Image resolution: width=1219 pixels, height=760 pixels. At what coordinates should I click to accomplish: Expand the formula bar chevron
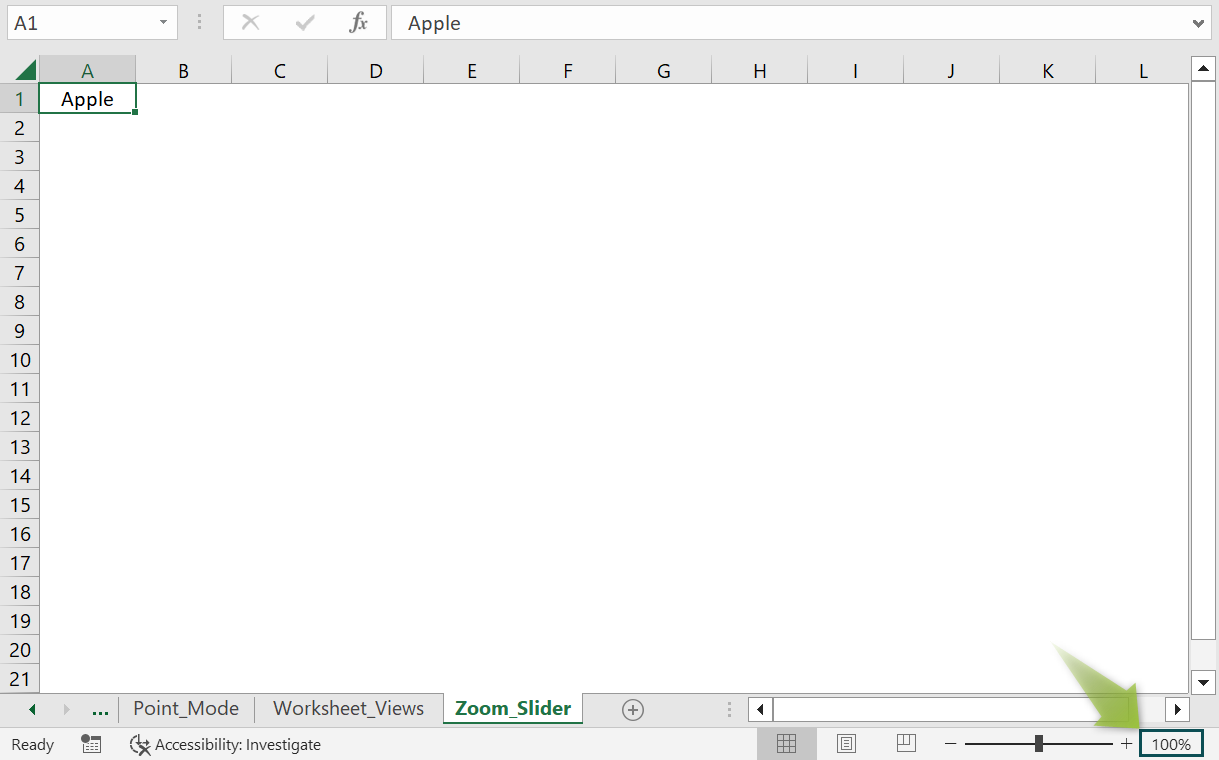pyautogui.click(x=1199, y=23)
